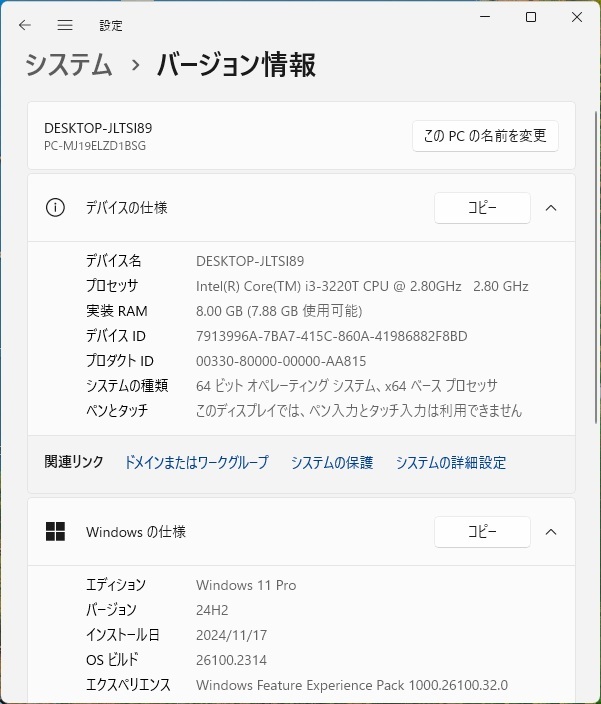Select OS build 26100.2314
Viewport: 601px width, 704px height.
[231, 660]
